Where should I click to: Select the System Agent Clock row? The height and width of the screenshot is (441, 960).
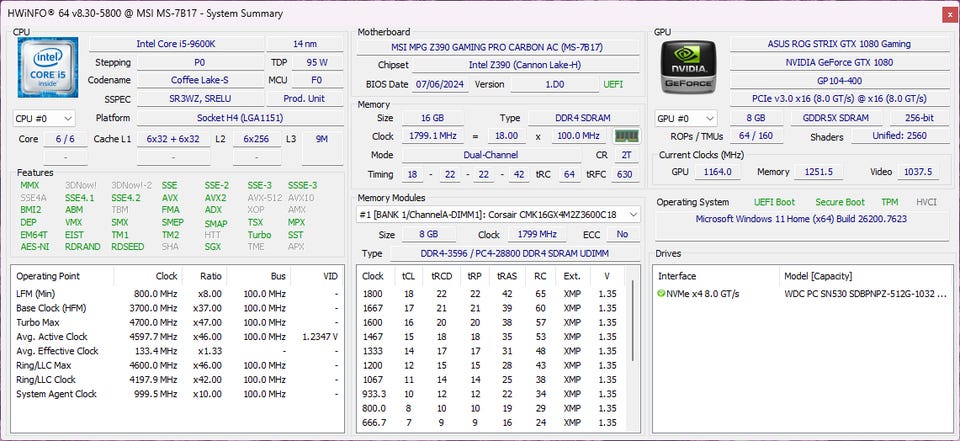178,394
